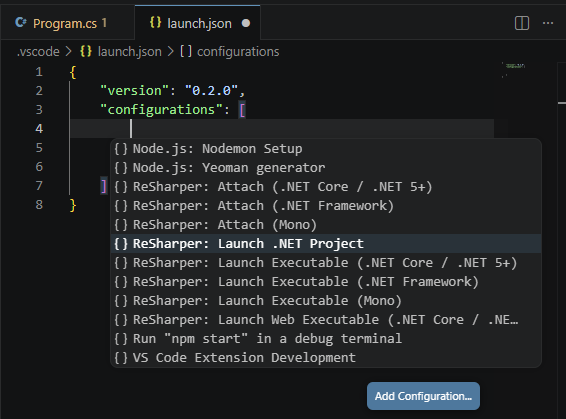Choose Run "npm start" in a debug terminal
The image size is (566, 419).
coord(326,339)
